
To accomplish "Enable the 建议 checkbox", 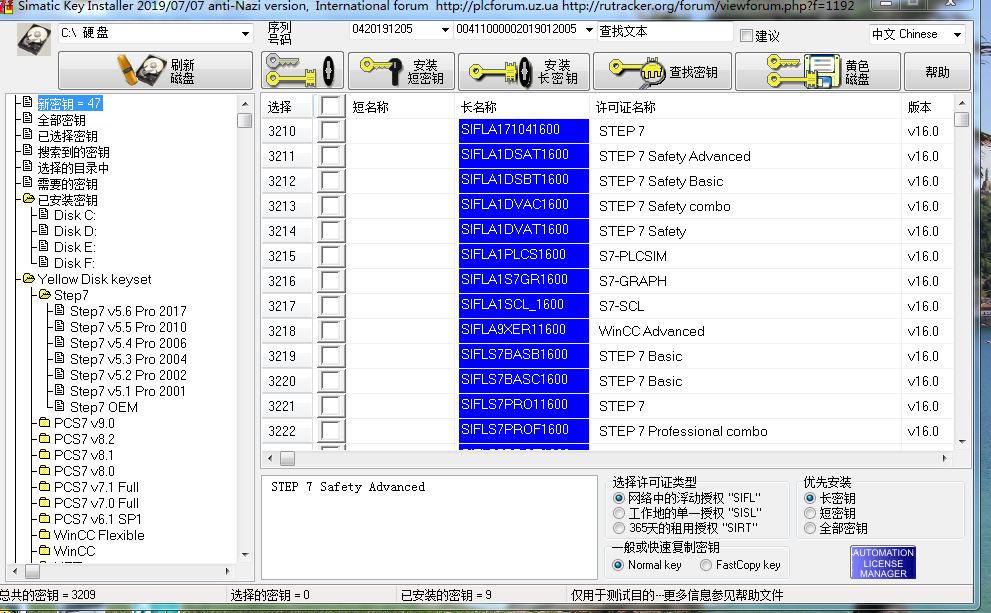I will tap(746, 36).
